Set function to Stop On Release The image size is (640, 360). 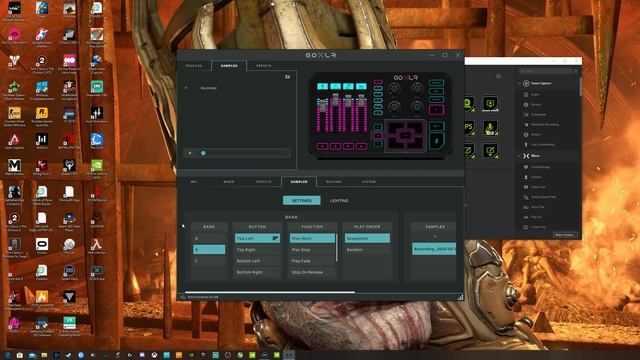[x=312, y=272]
